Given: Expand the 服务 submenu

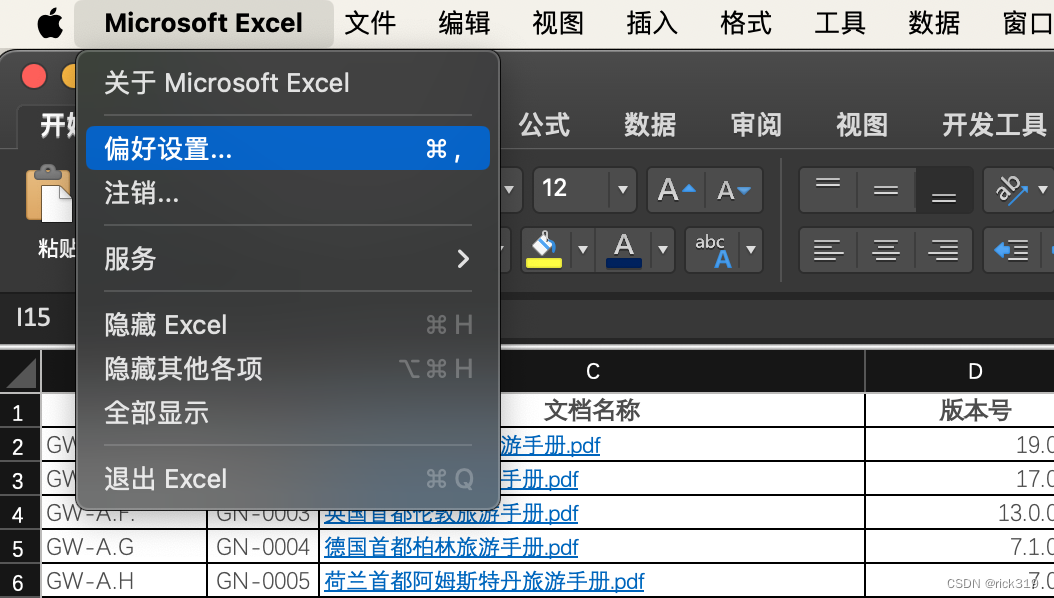Looking at the screenshot, I should click(288, 259).
